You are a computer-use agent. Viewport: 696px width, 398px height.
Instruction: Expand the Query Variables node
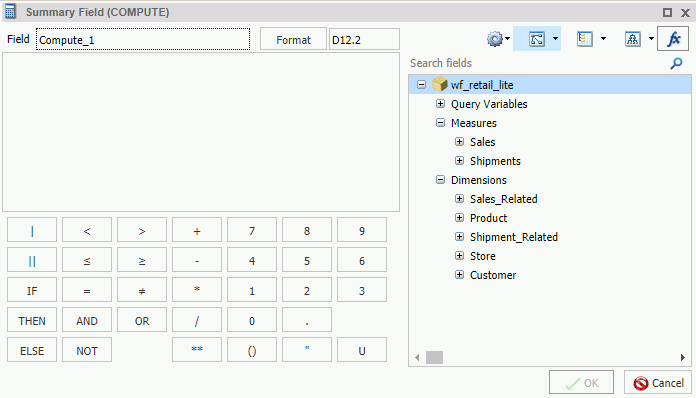[440, 103]
